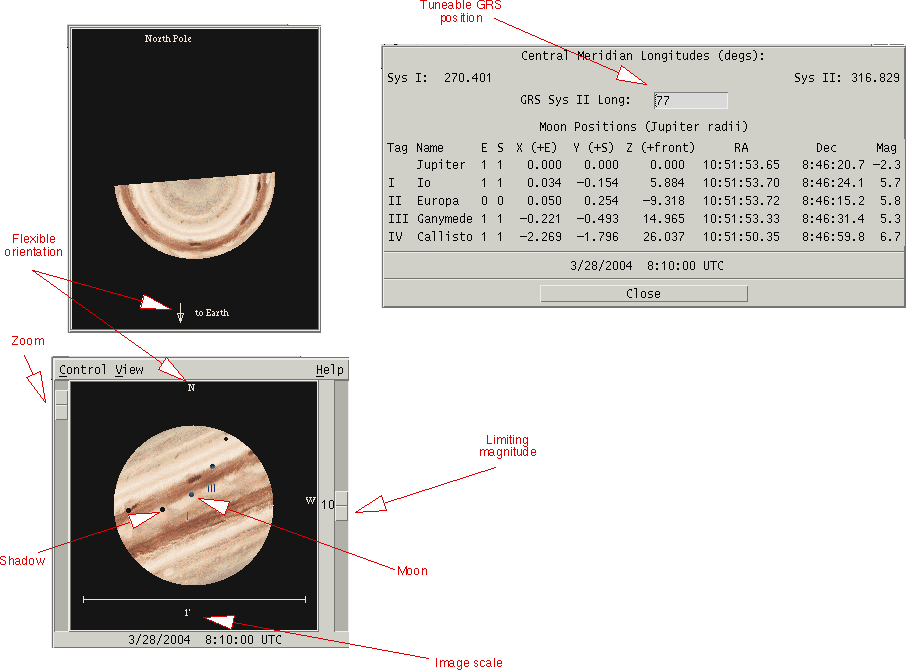907x670 pixels.
Task: Click the N orientation label above Jupiter
Action: point(191,387)
